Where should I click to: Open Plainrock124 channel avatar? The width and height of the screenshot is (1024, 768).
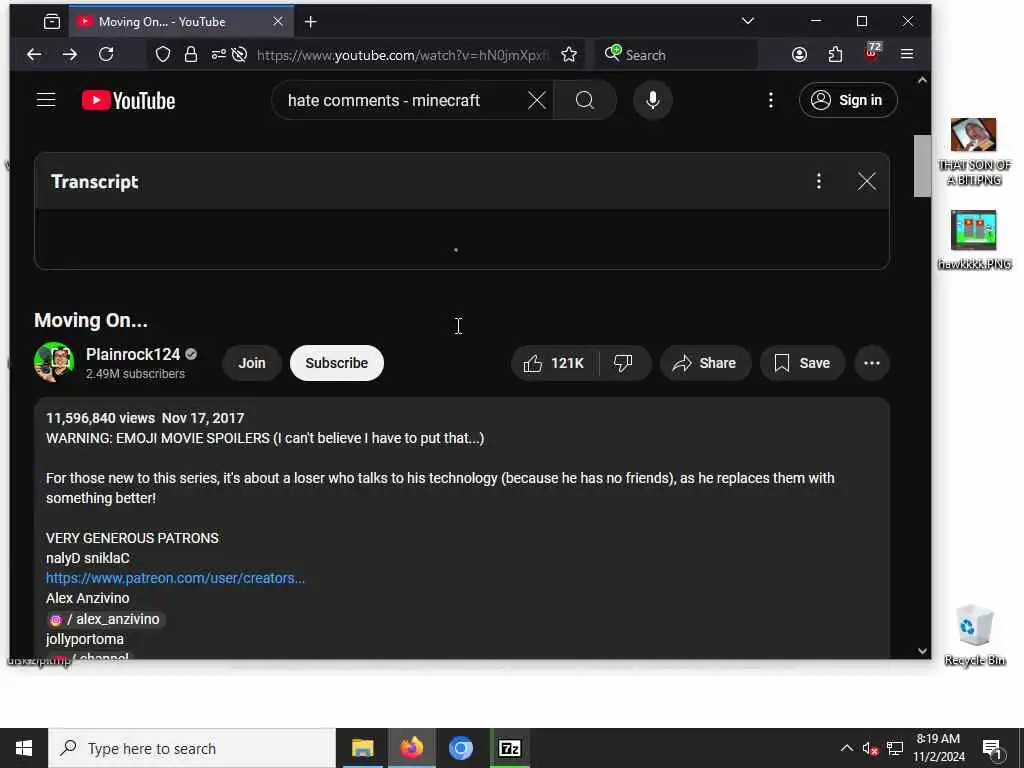pos(54,362)
